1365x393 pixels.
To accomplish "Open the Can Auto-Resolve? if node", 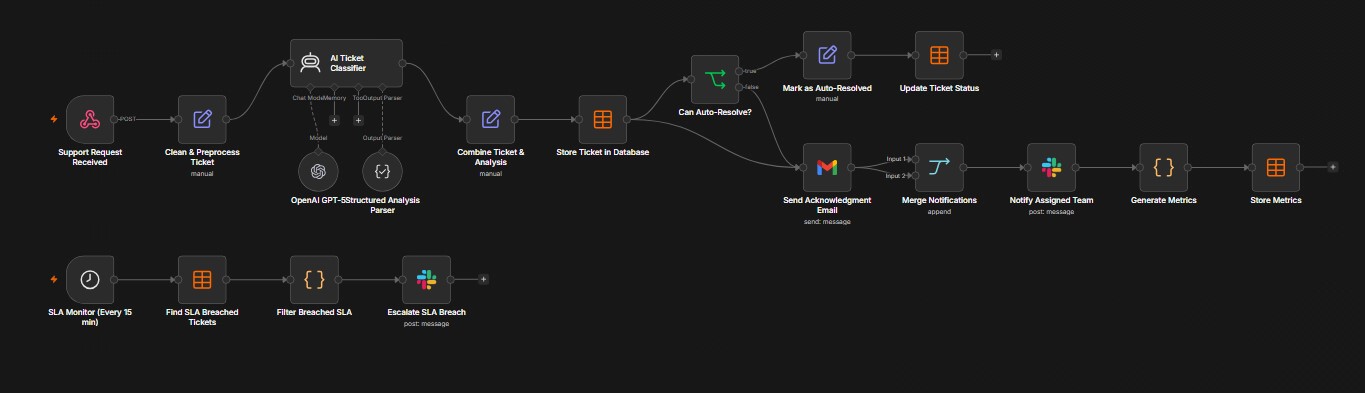I will 715,79.
